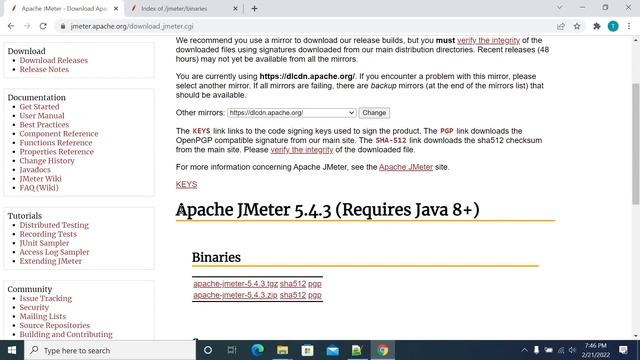
Task: Open the Access Log Sampler tutorial
Action: tap(54, 252)
